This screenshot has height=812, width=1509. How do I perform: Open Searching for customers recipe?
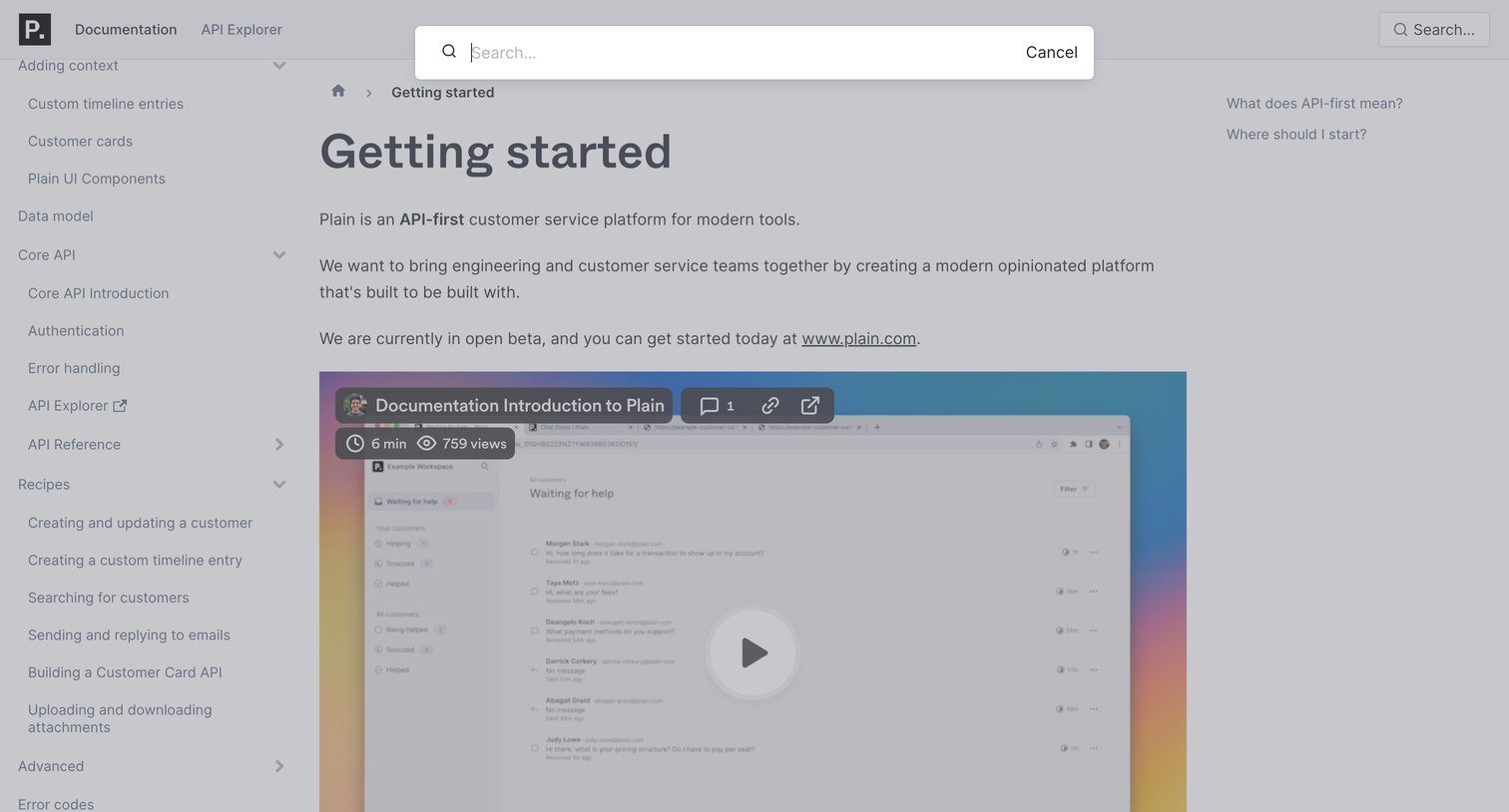point(109,598)
